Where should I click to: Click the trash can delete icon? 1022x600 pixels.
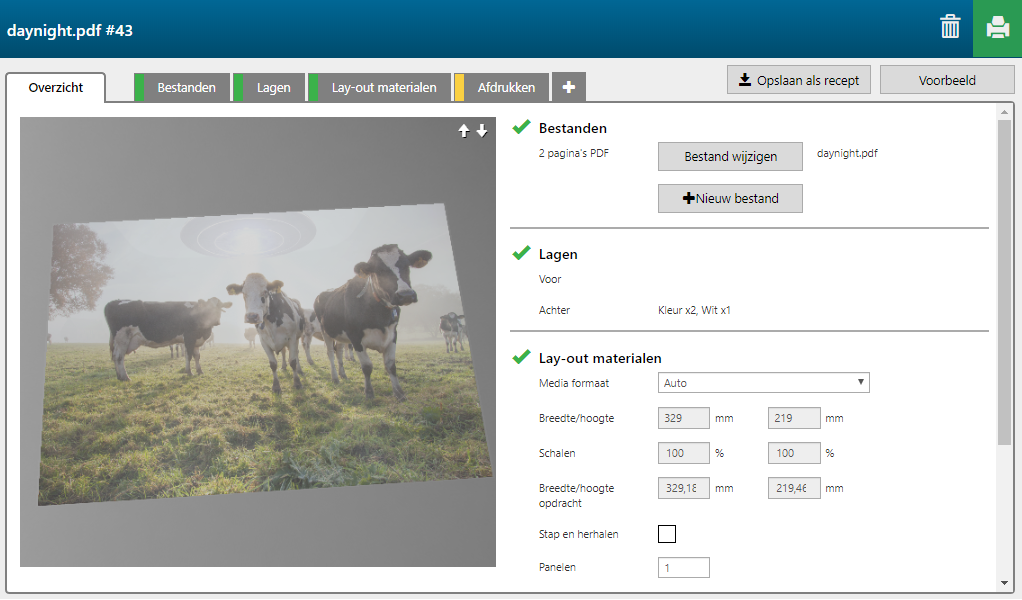(x=950, y=28)
